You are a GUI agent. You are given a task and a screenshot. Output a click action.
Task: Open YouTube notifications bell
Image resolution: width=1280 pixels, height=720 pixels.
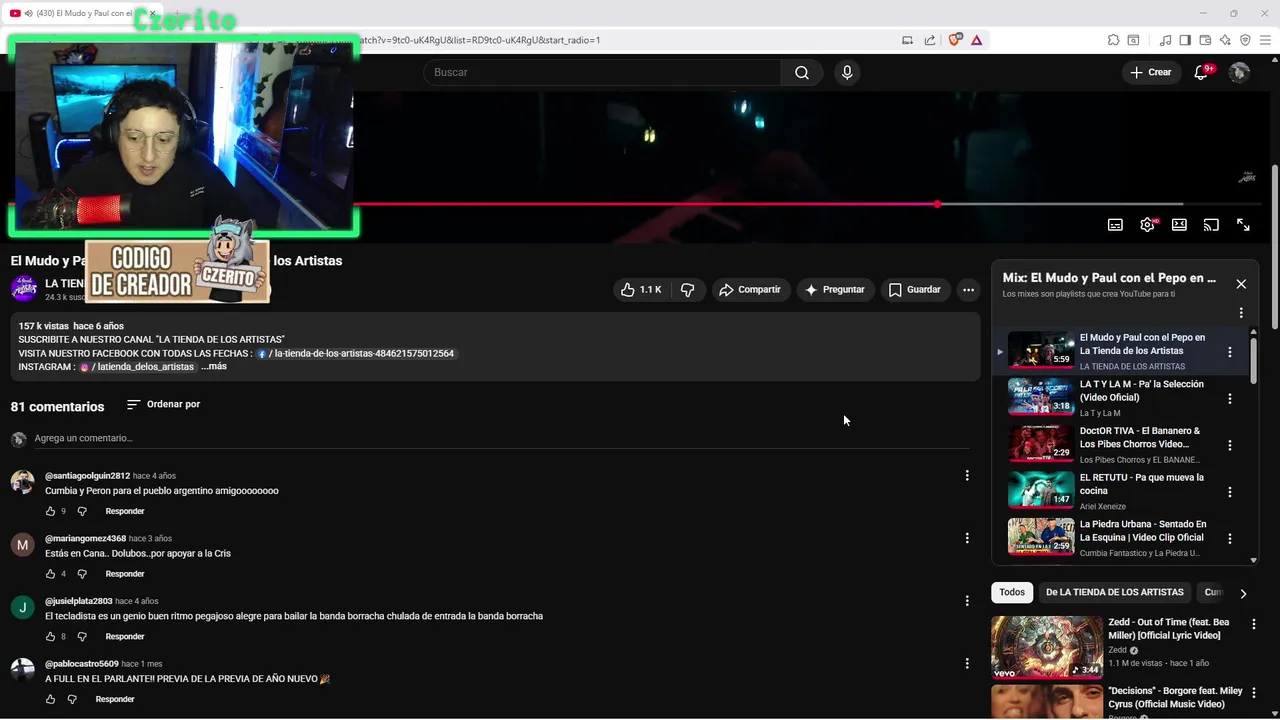1202,72
